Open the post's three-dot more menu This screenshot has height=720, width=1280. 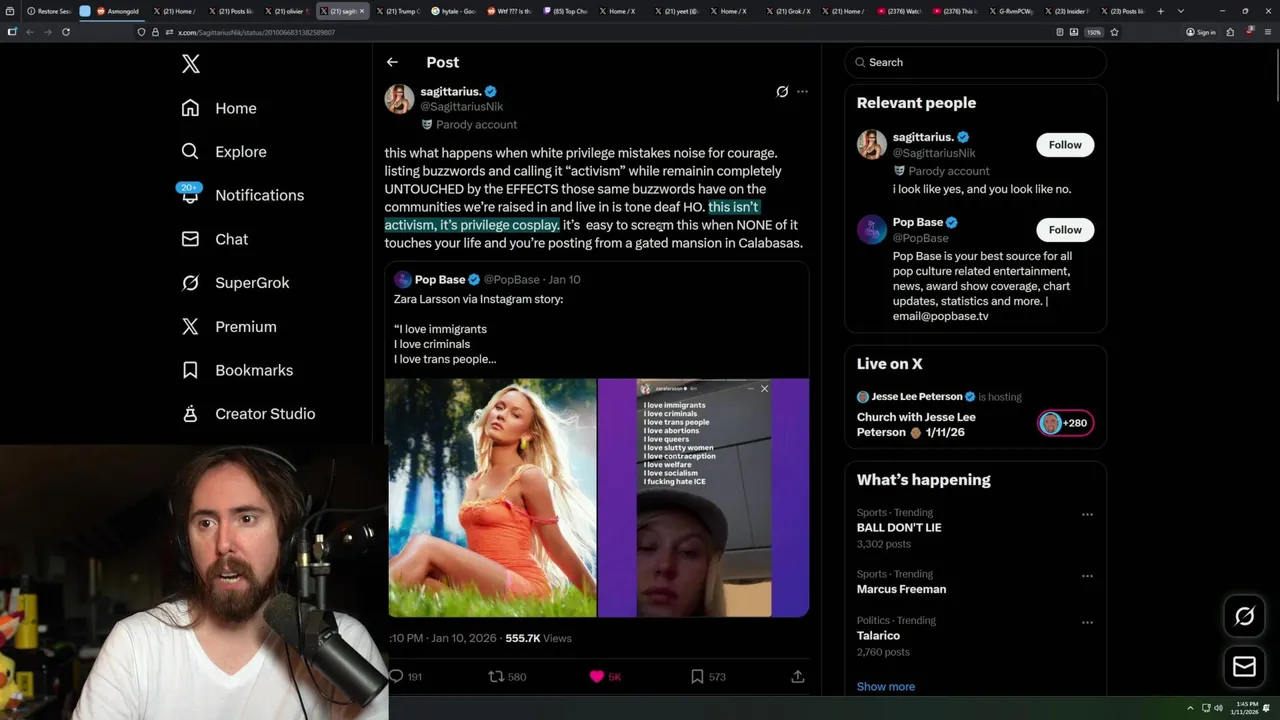click(802, 91)
